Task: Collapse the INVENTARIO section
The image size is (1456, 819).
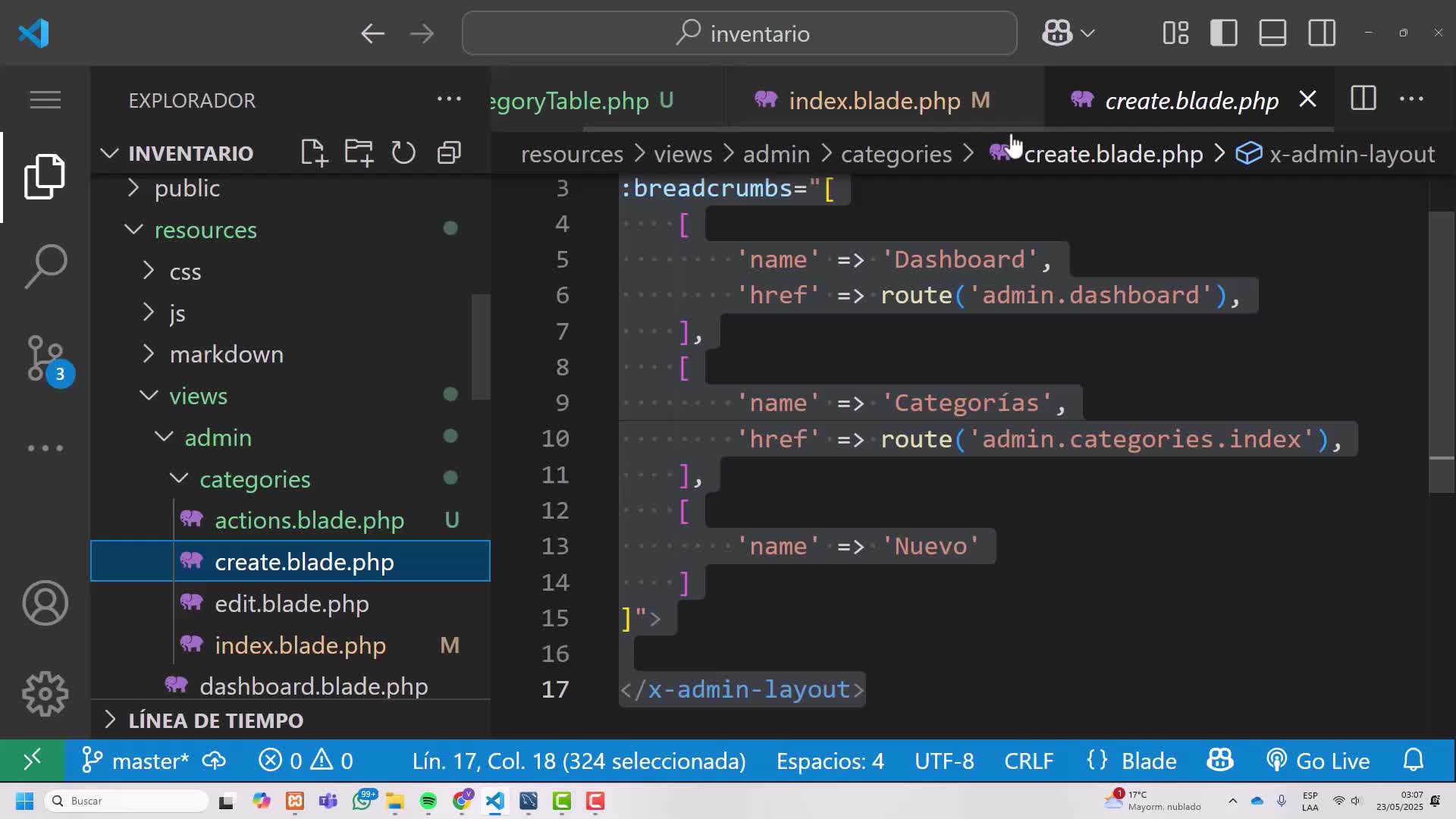Action: pos(190,153)
